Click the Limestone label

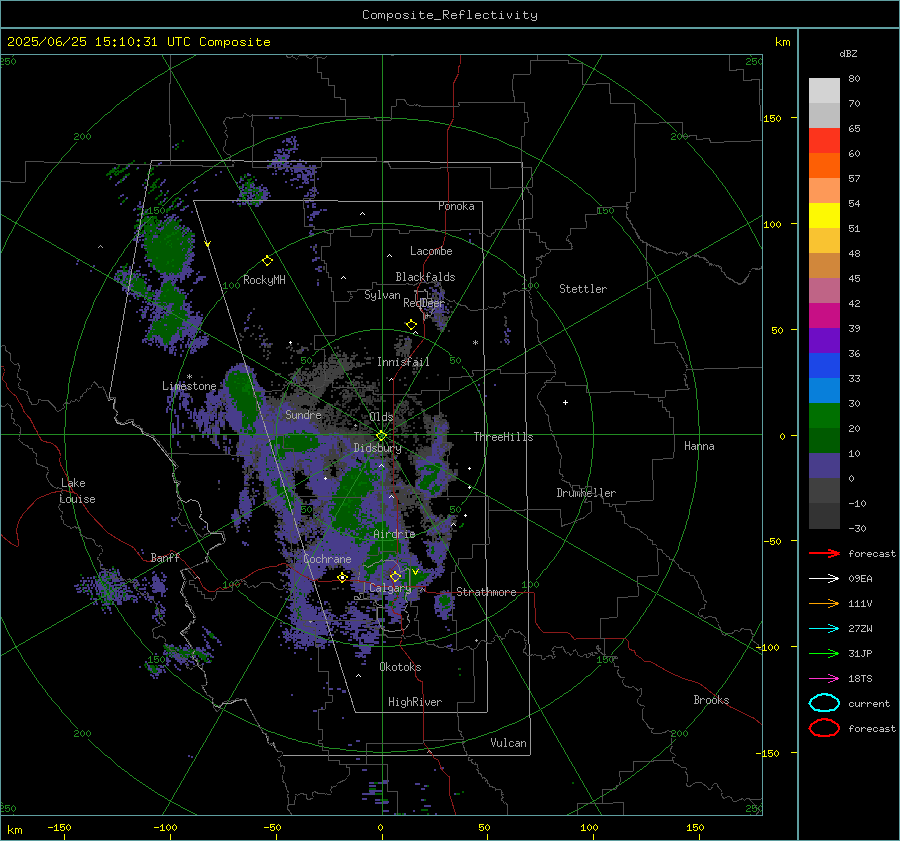click(x=189, y=386)
